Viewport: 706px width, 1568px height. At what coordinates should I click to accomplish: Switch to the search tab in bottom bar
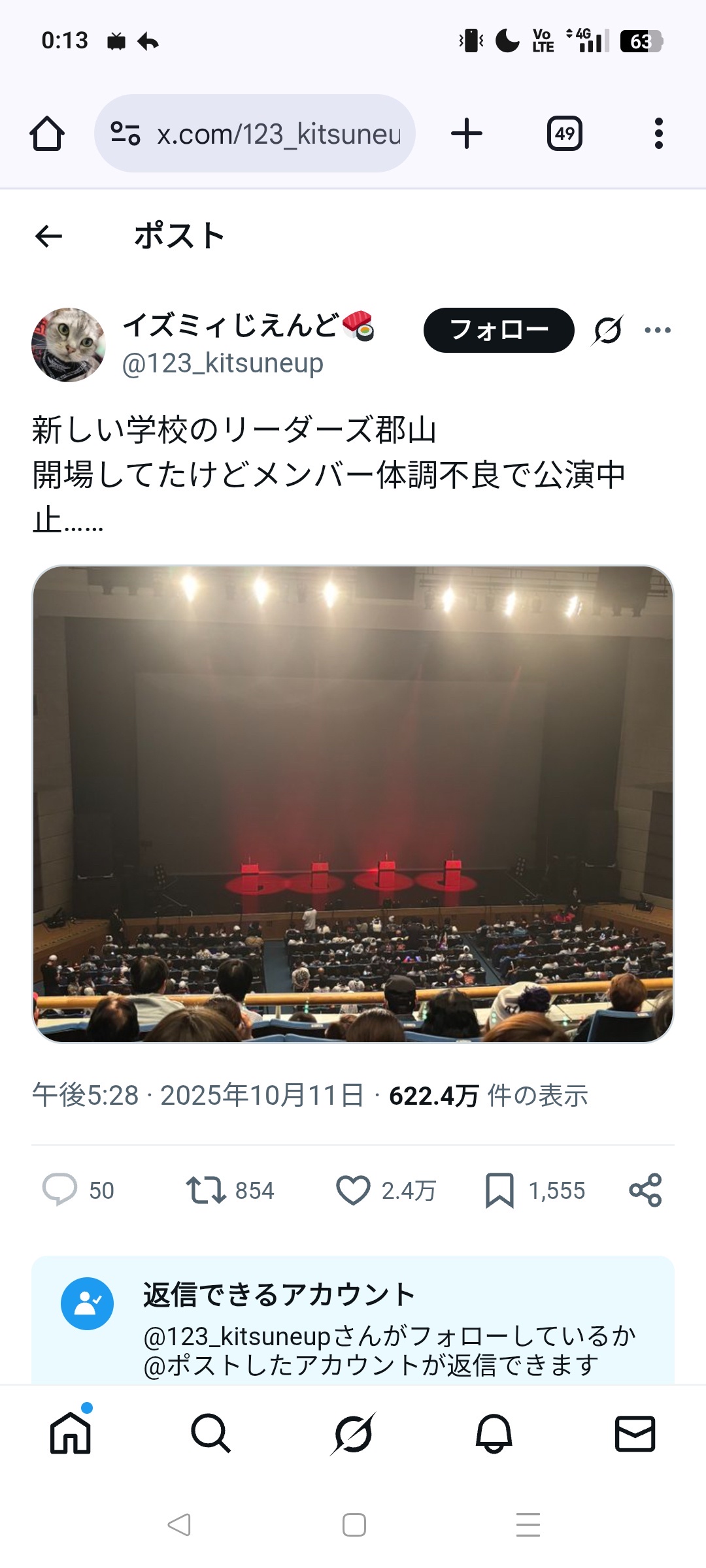pos(210,1434)
